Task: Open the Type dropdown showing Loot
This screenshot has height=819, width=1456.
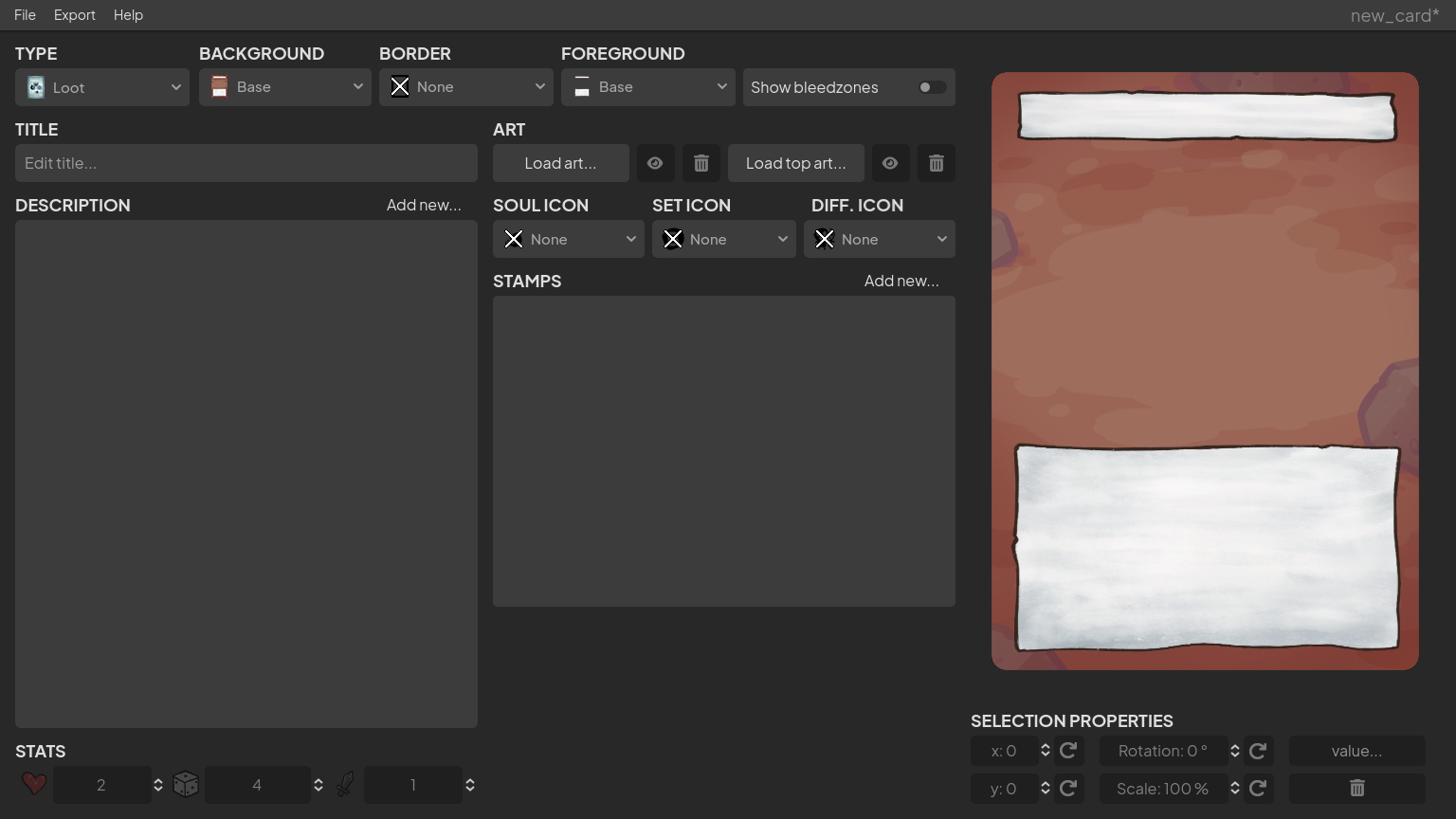Action: (102, 87)
